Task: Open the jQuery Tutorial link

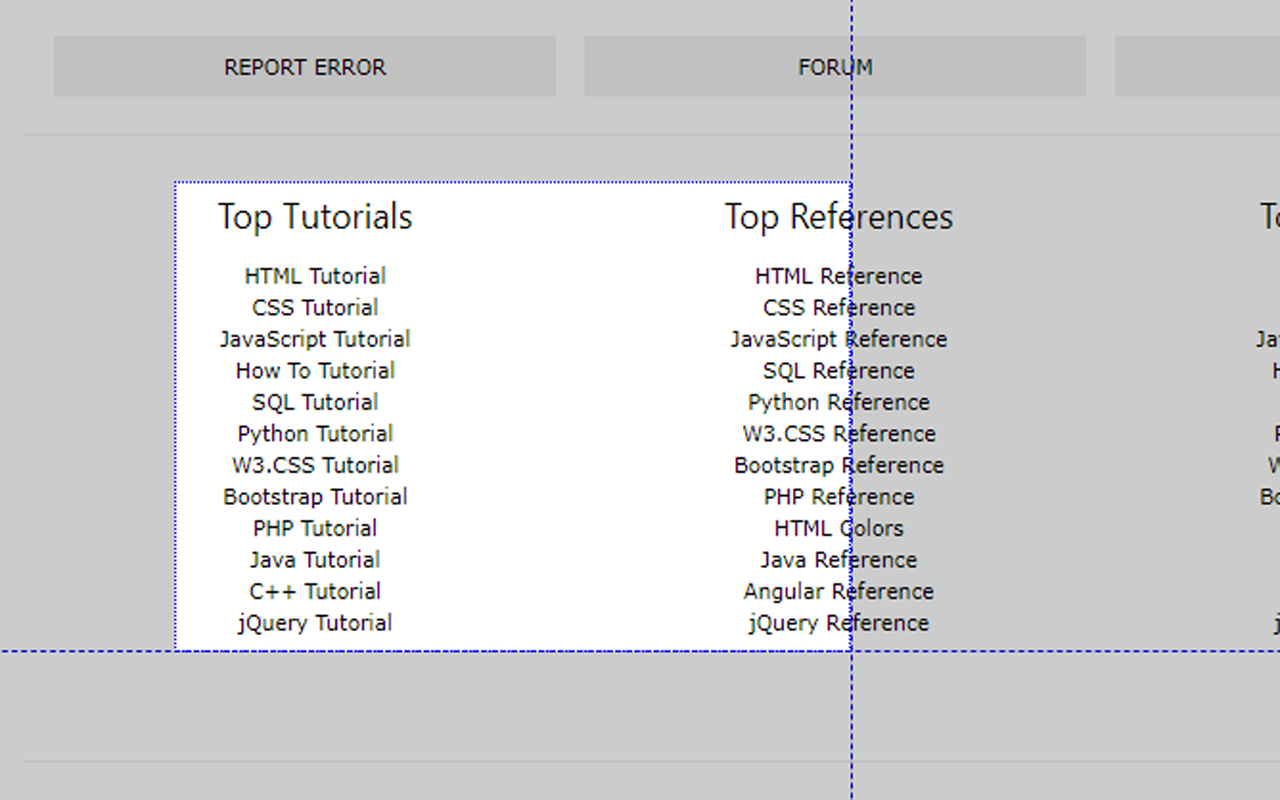Action: (315, 623)
